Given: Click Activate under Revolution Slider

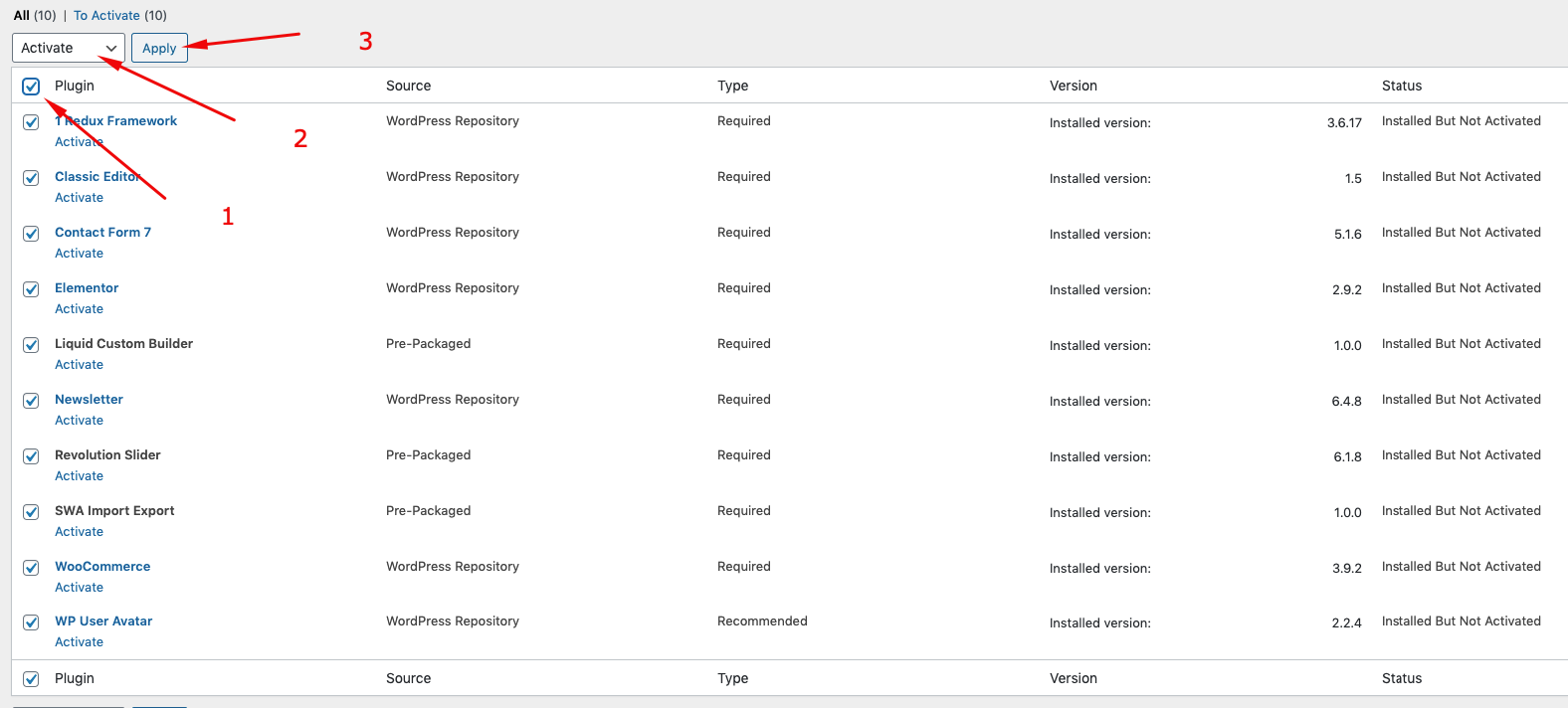Looking at the screenshot, I should click(79, 476).
